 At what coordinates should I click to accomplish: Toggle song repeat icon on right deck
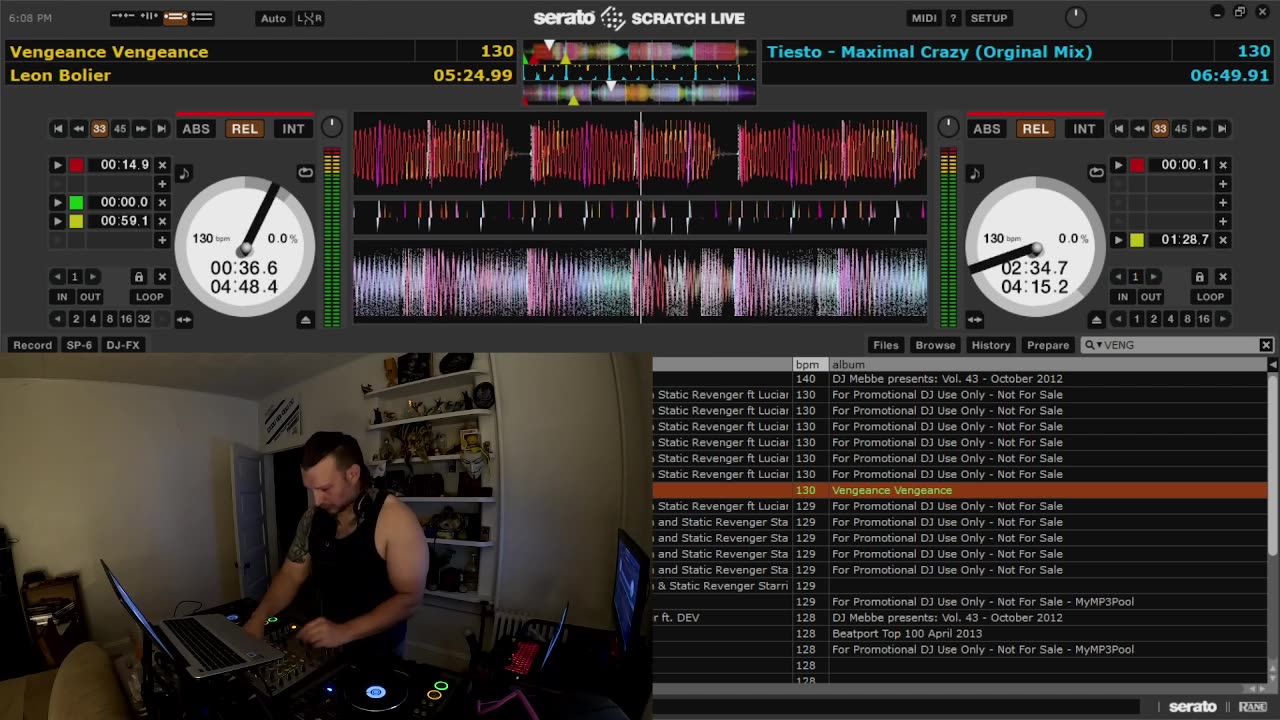point(1096,172)
